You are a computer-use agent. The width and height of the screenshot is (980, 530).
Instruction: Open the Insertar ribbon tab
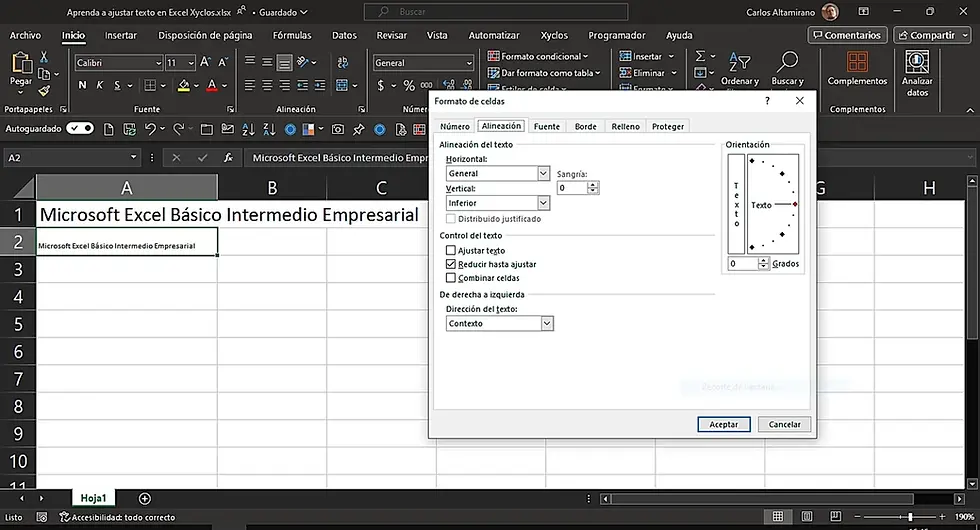(x=120, y=35)
